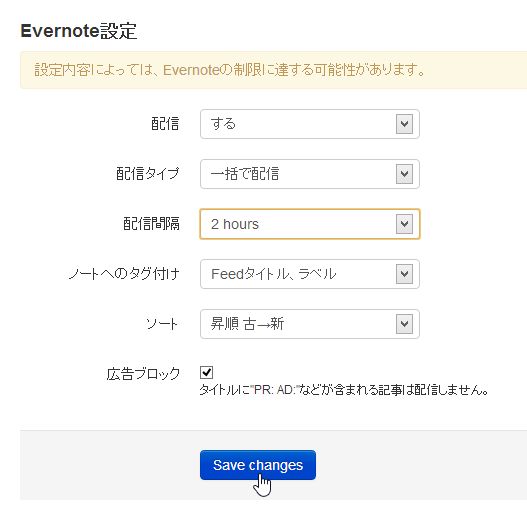Open the 一括で配信 delivery type select
This screenshot has height=510, width=527.
point(310,174)
